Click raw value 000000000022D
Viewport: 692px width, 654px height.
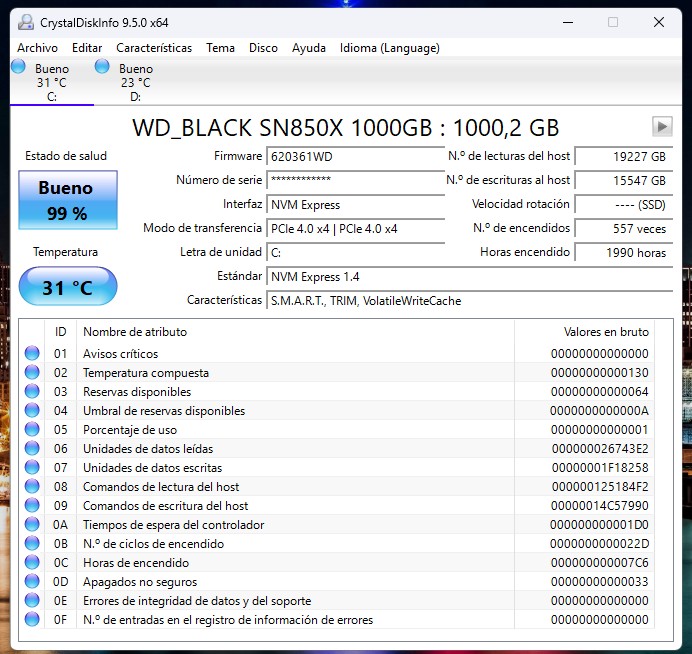pyautogui.click(x=599, y=543)
